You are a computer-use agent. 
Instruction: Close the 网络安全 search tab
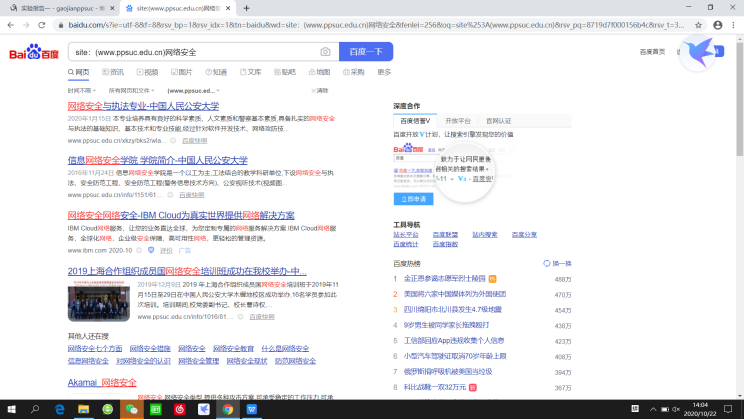[x=228, y=8]
